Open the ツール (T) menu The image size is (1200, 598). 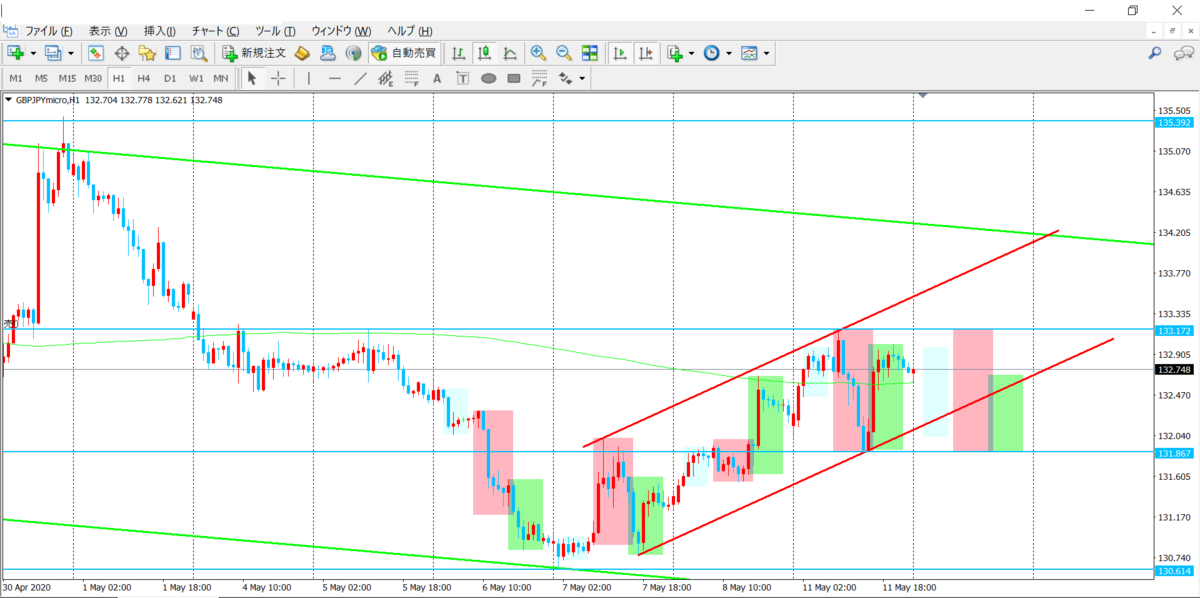click(x=274, y=31)
